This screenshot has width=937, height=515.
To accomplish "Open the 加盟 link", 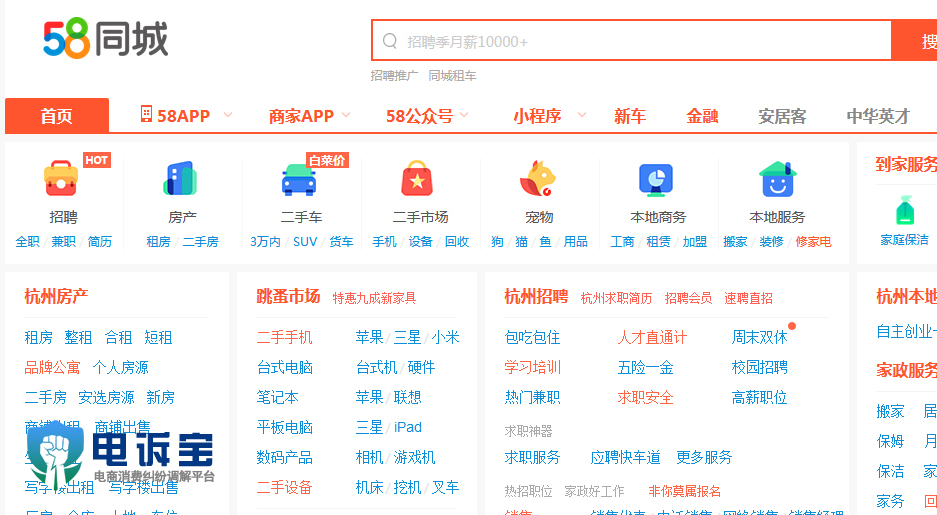I will click(x=694, y=241).
